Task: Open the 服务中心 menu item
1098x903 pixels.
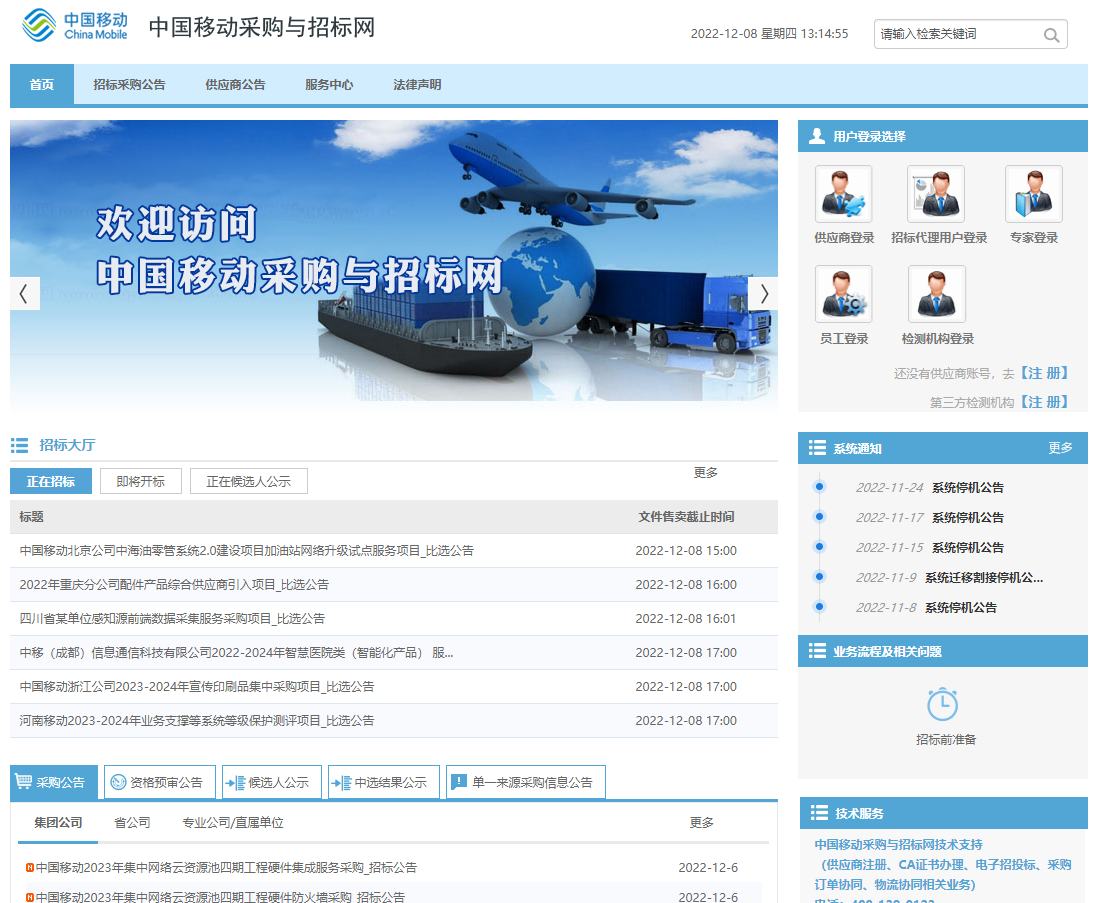Action: pyautogui.click(x=329, y=85)
